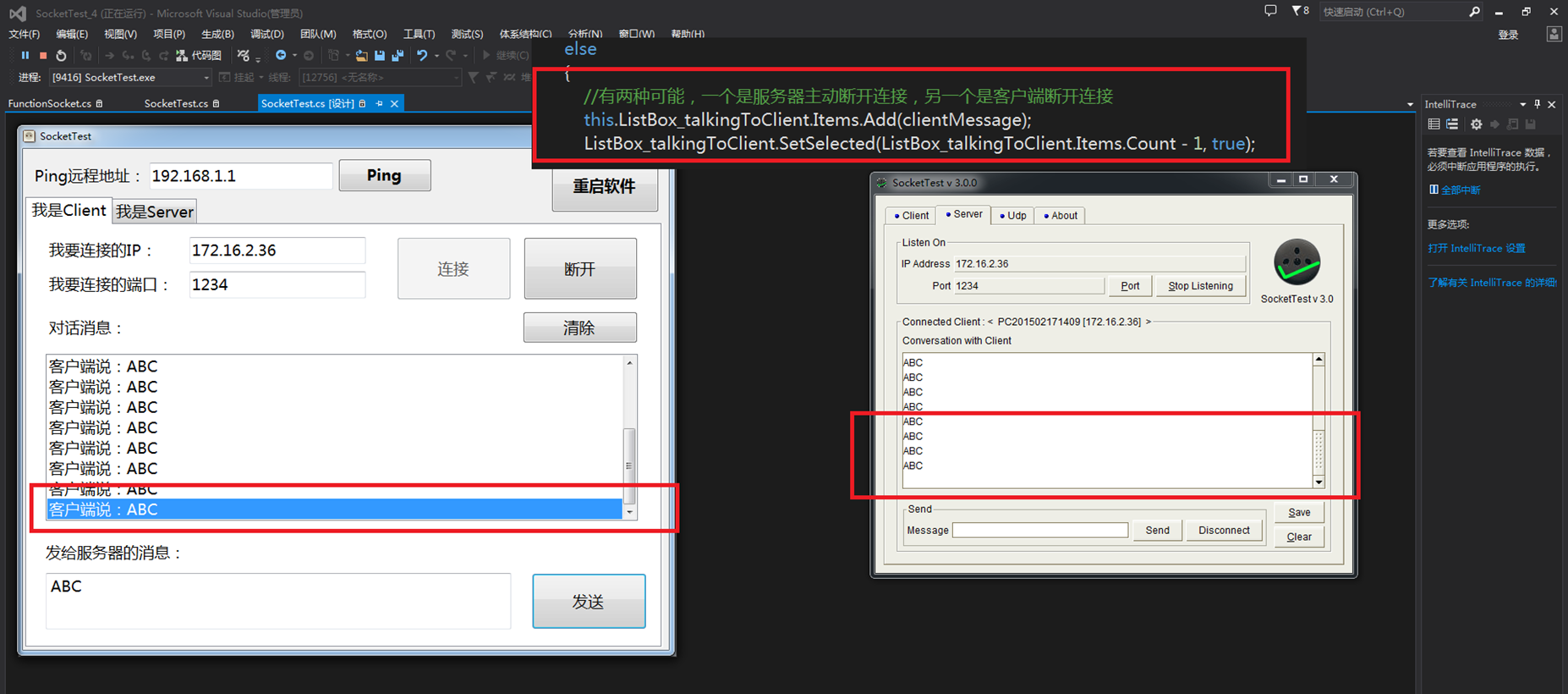Screen dimensions: 1568x694
Task: Open IntelliTrace window options dropdown arrow
Action: pyautogui.click(x=1522, y=104)
